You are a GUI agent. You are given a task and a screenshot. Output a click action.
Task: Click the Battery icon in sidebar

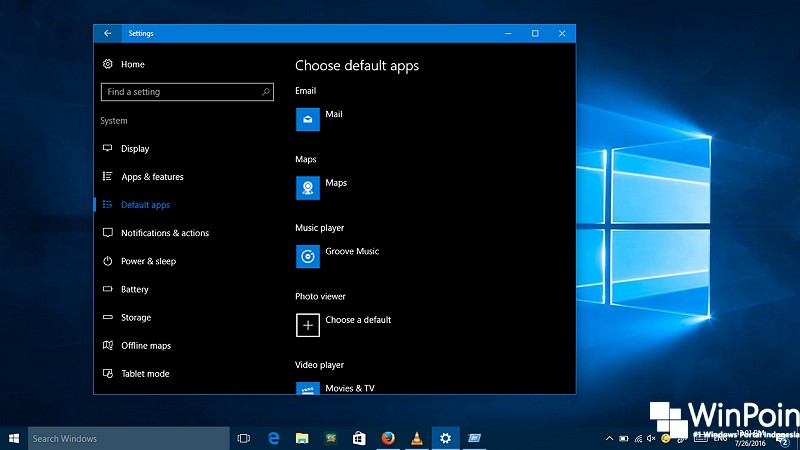click(107, 289)
